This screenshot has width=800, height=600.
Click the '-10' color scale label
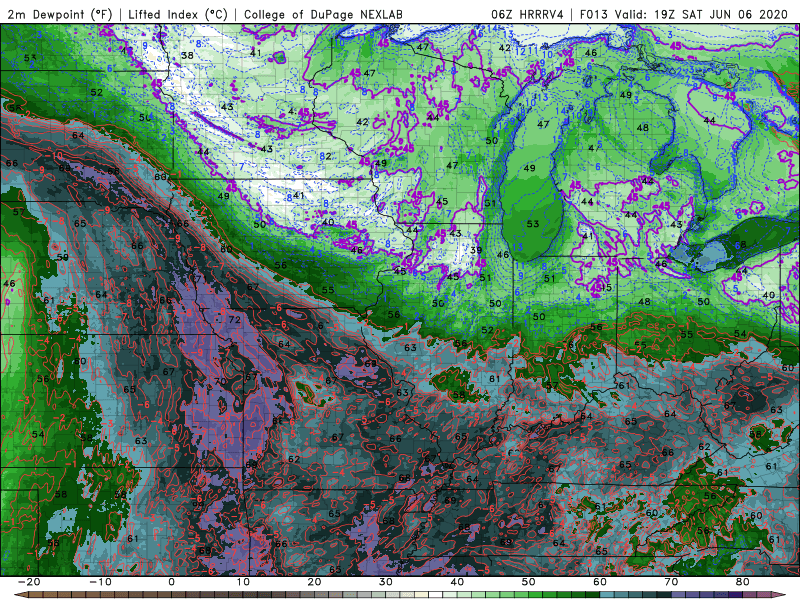click(100, 582)
